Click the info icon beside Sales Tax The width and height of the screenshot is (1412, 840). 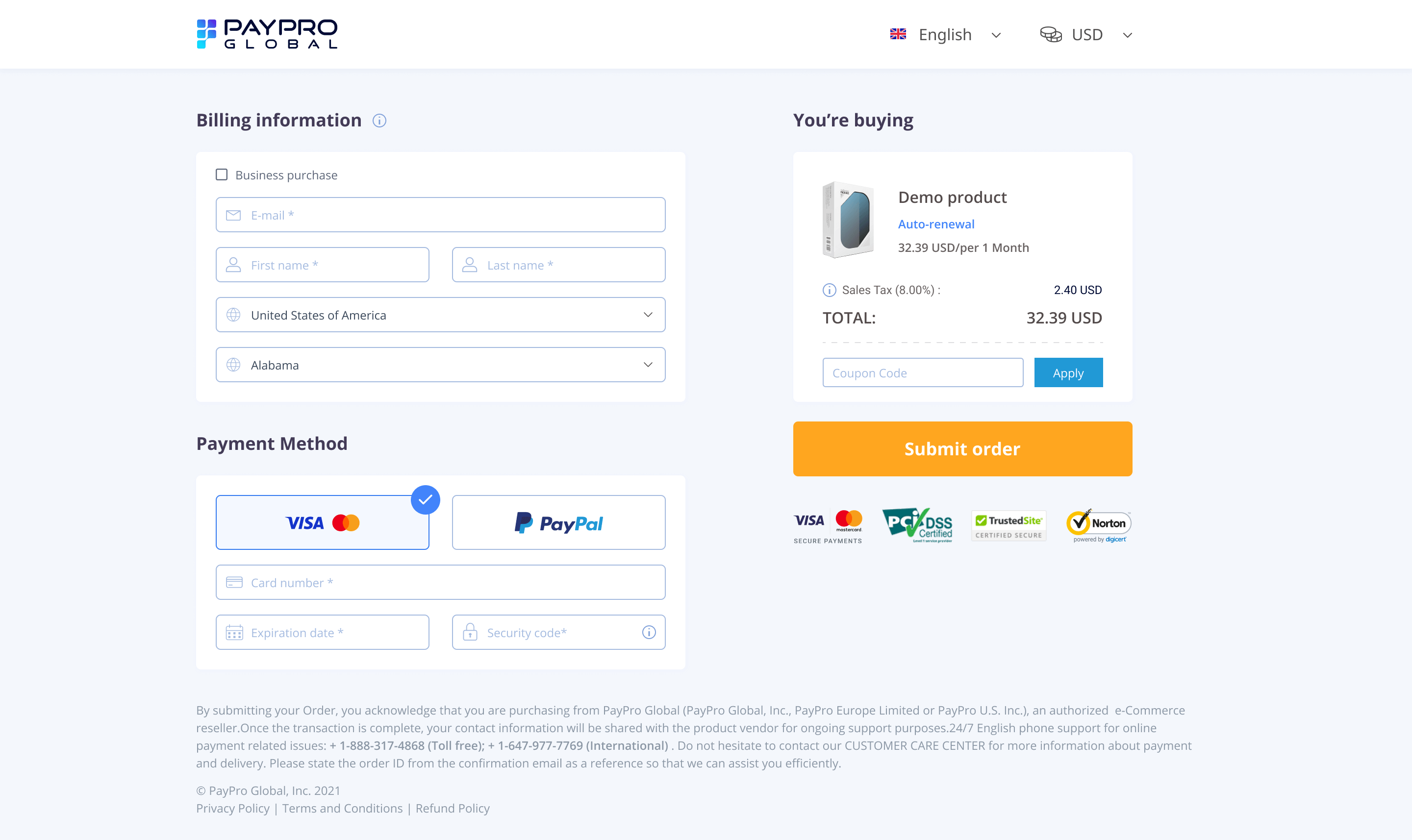tap(829, 290)
